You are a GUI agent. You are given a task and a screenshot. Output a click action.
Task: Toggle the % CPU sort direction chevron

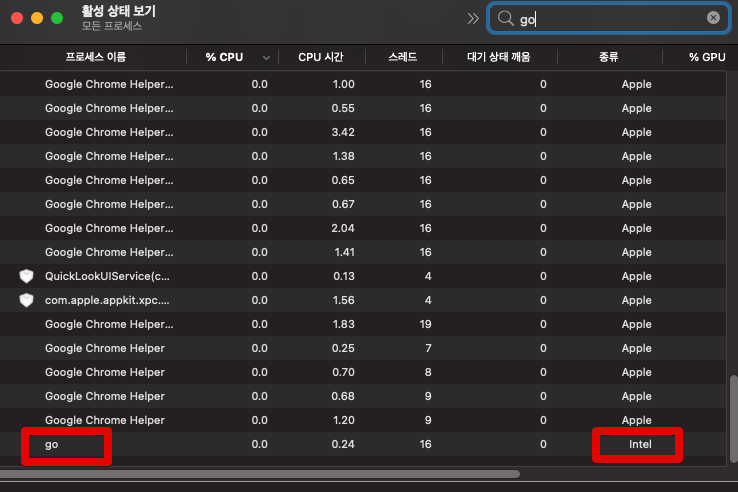click(x=266, y=57)
